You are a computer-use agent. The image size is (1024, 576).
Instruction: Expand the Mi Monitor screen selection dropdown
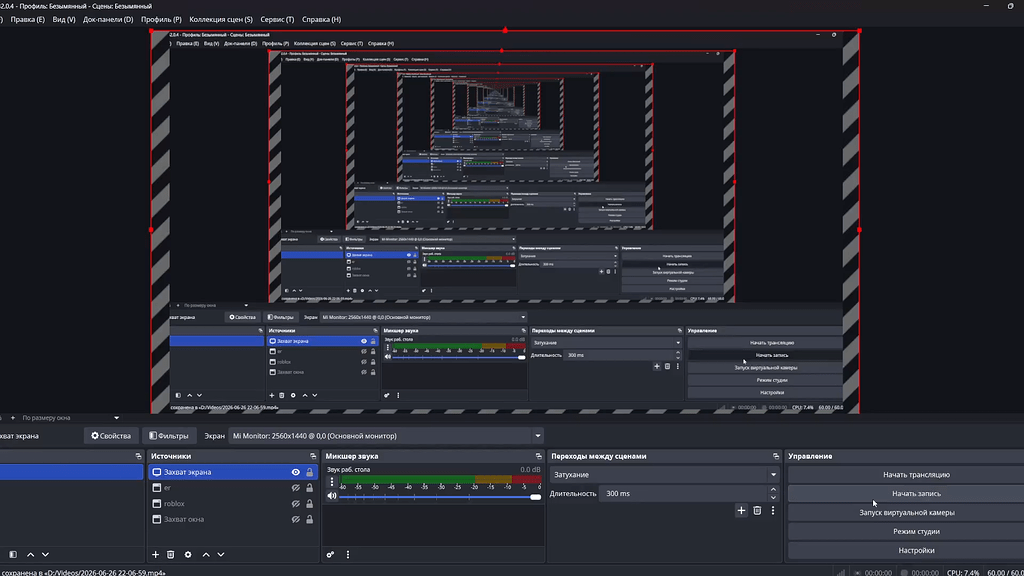point(387,436)
